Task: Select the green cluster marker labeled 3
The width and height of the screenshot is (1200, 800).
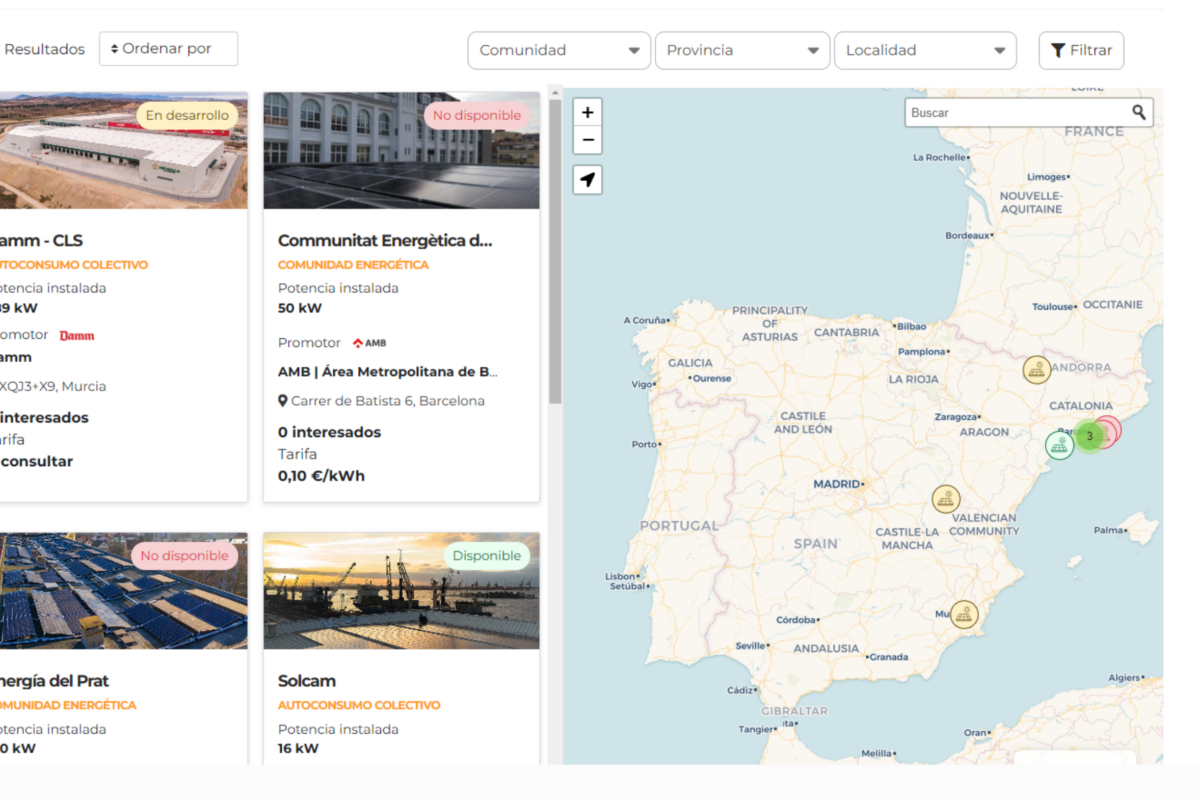Action: pos(1090,437)
